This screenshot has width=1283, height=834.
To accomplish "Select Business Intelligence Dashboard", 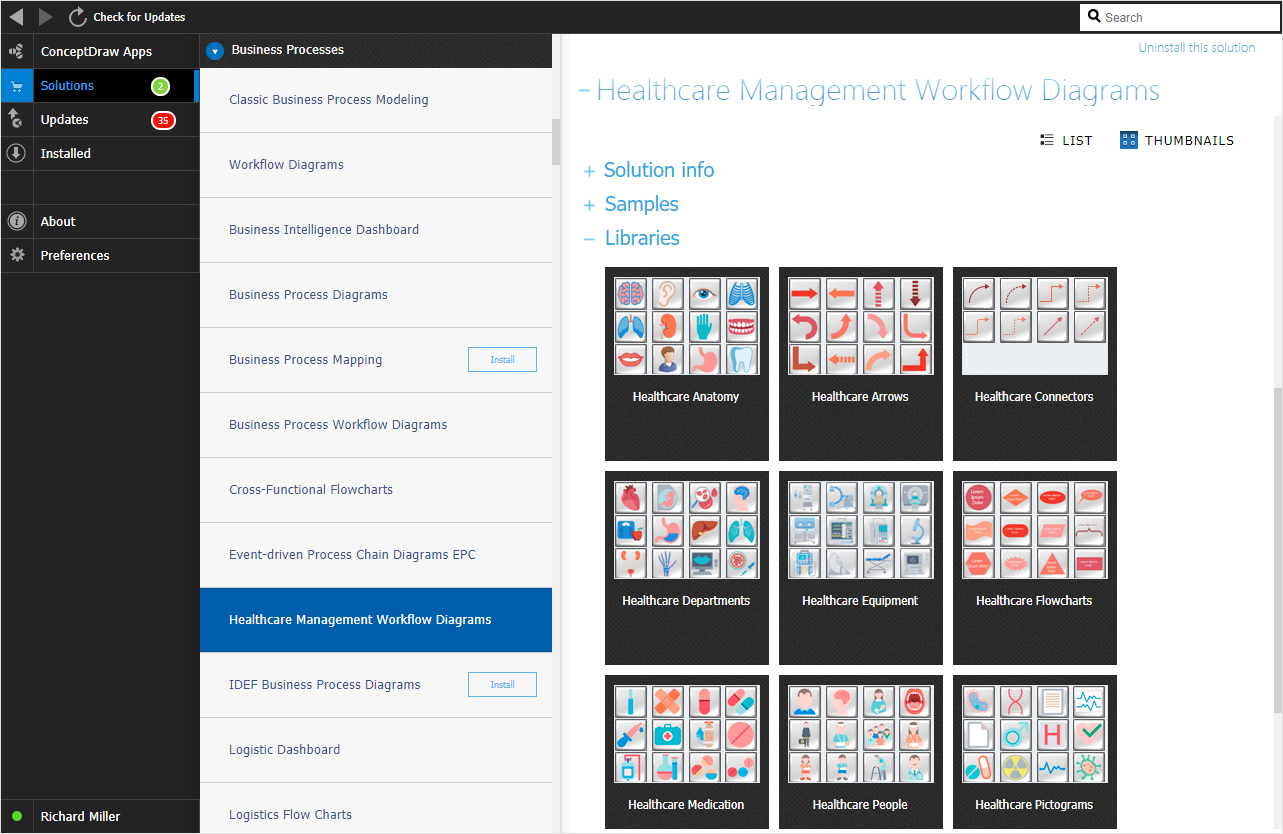I will point(376,230).
